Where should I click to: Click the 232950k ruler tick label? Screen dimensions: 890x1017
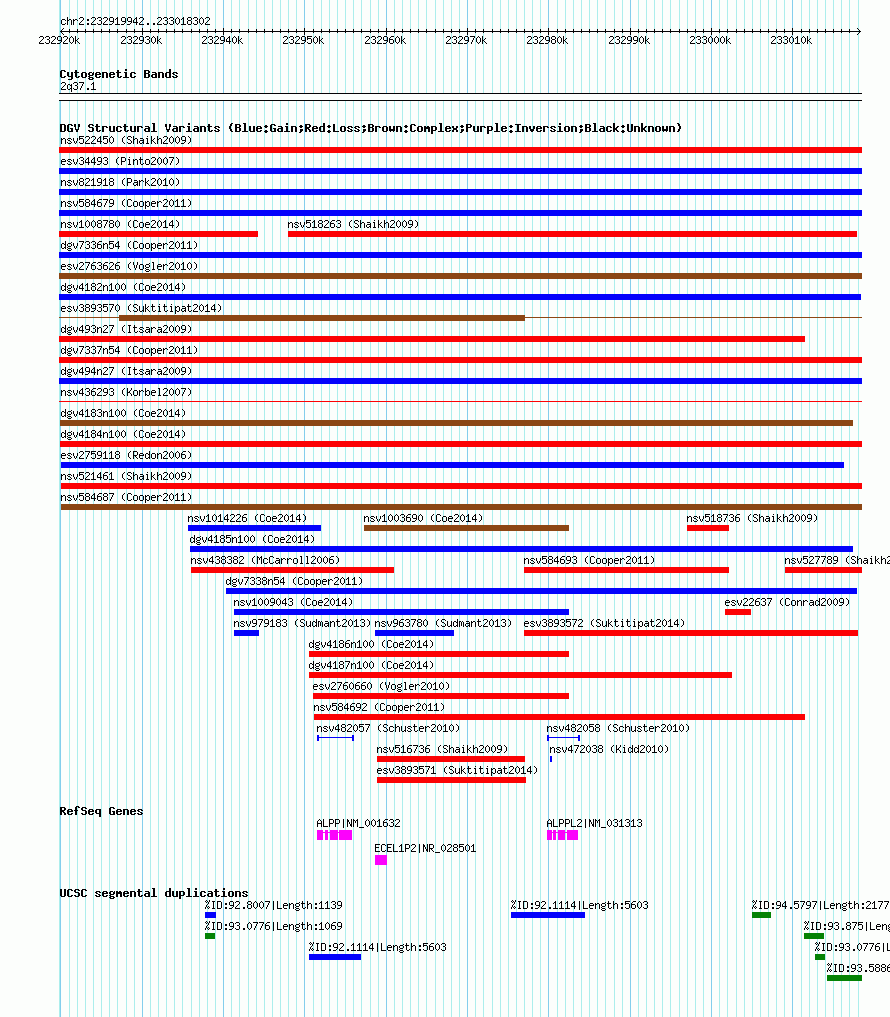303,40
